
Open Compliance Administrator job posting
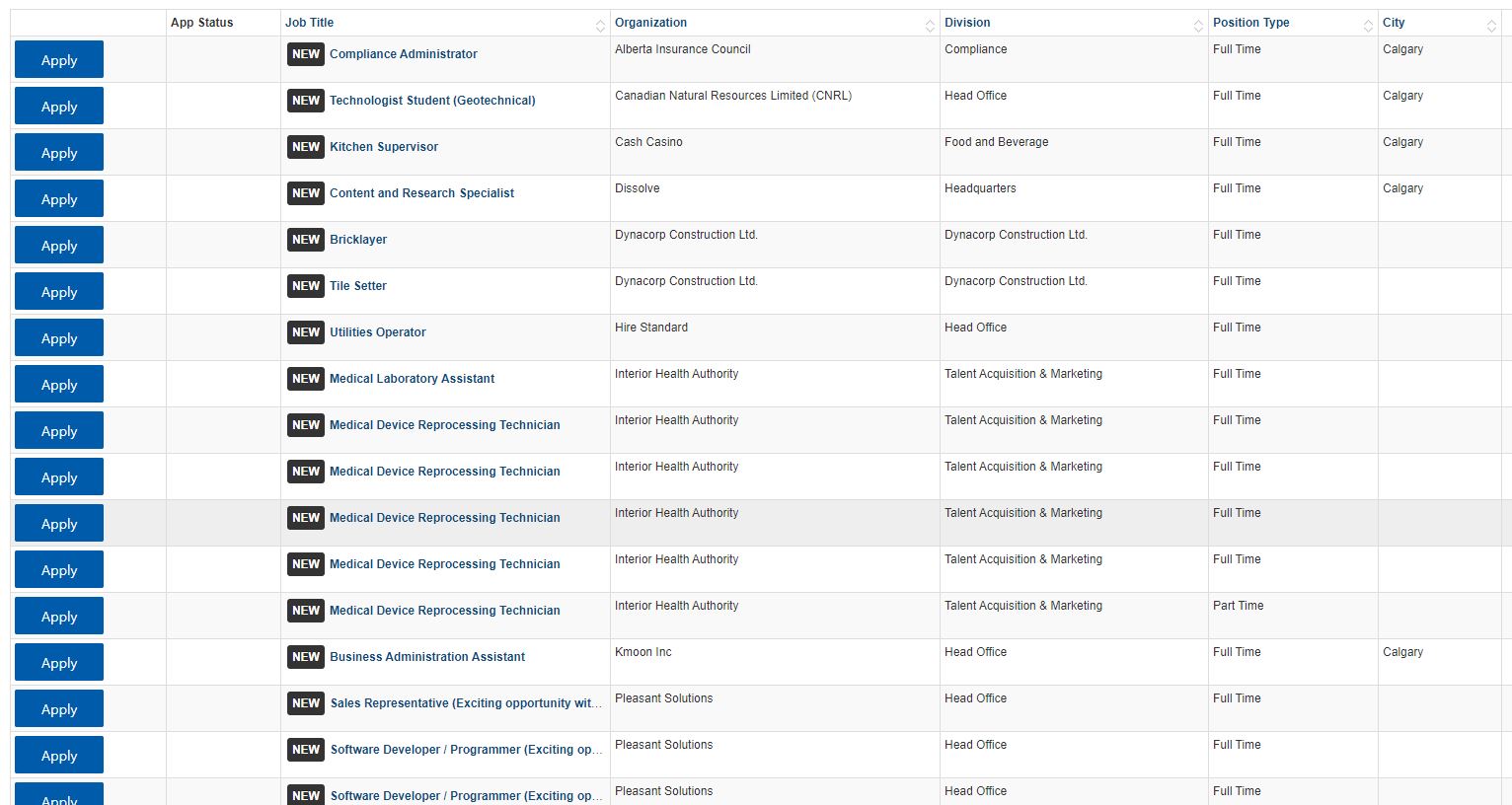[404, 54]
